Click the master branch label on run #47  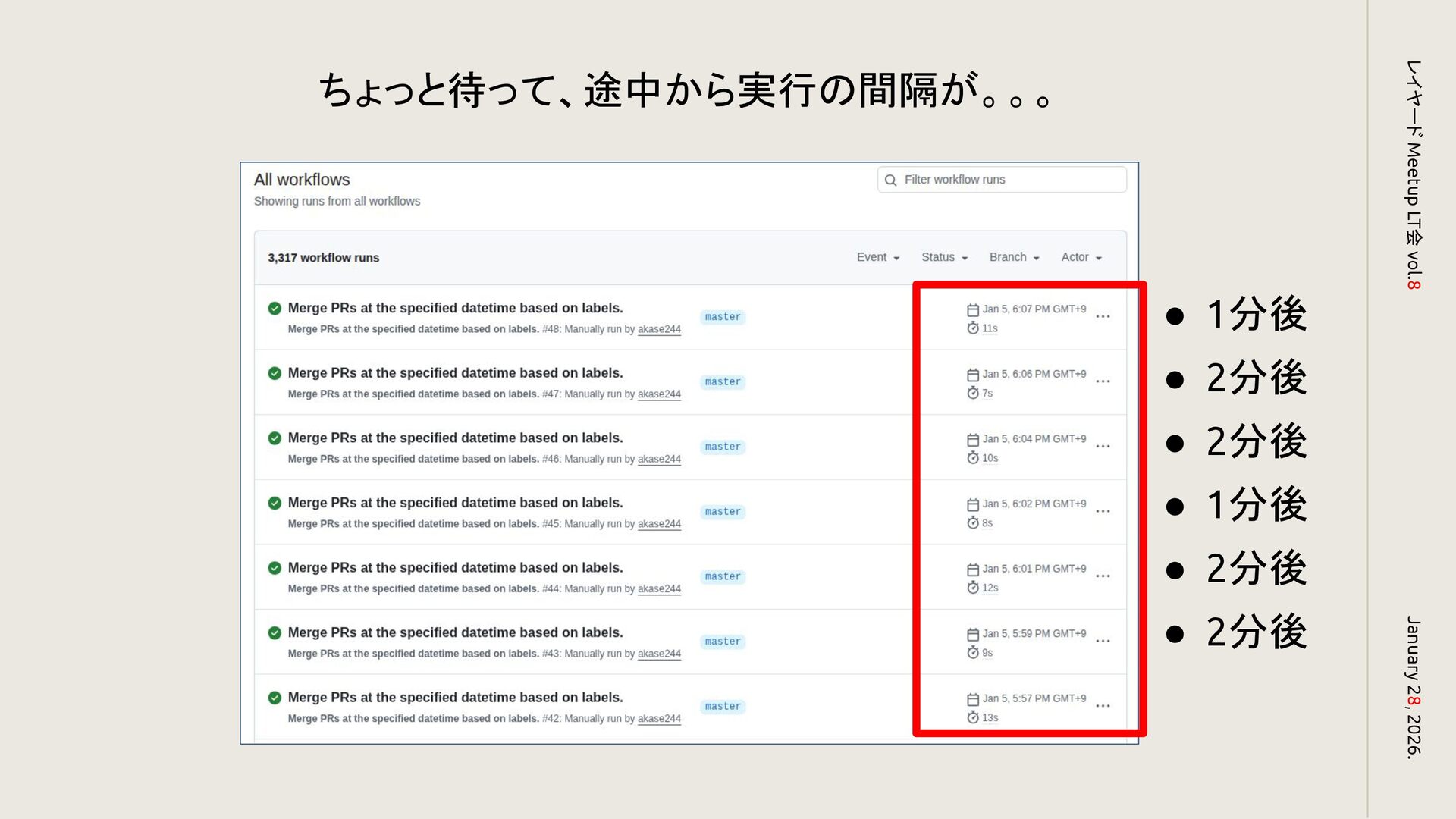click(x=722, y=382)
